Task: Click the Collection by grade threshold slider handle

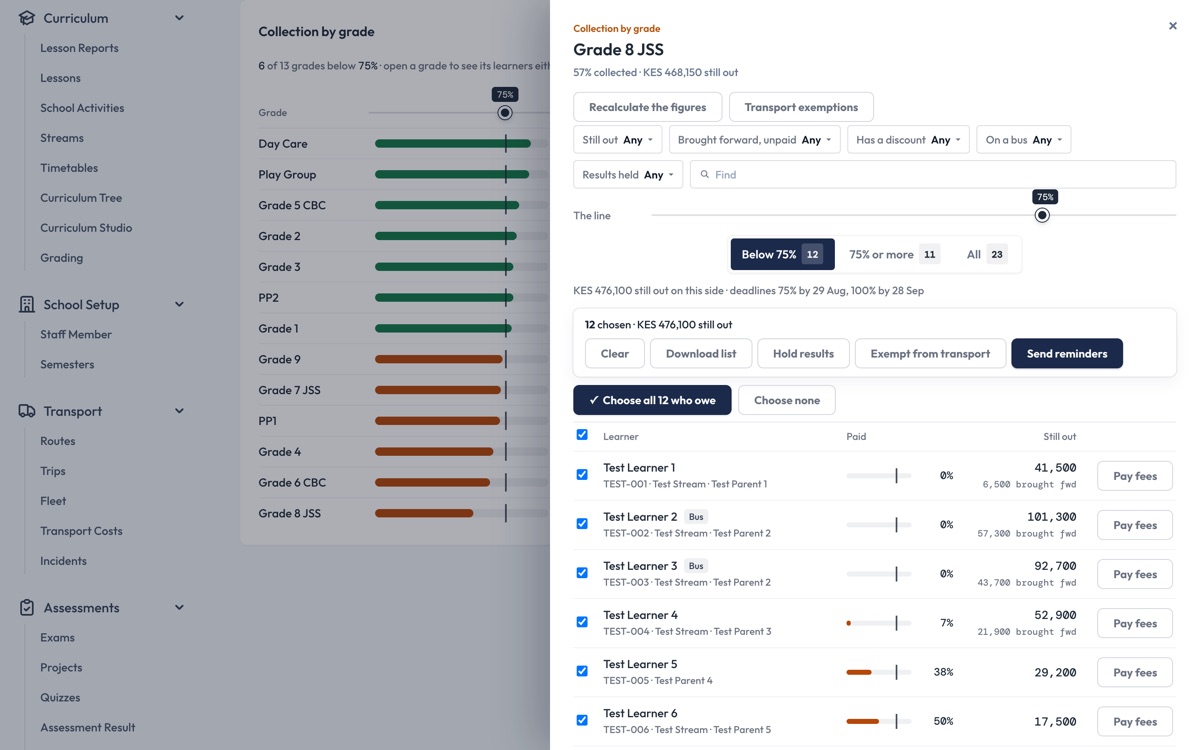Action: coord(505,113)
